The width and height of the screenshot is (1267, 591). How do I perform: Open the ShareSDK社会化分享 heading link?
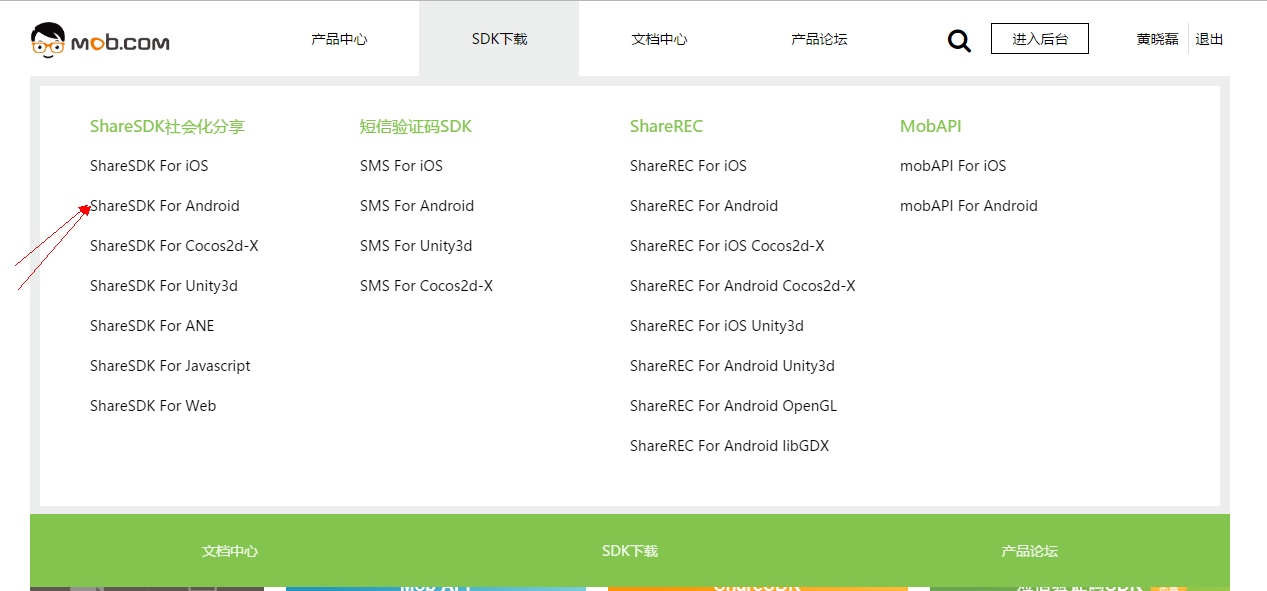click(x=167, y=126)
